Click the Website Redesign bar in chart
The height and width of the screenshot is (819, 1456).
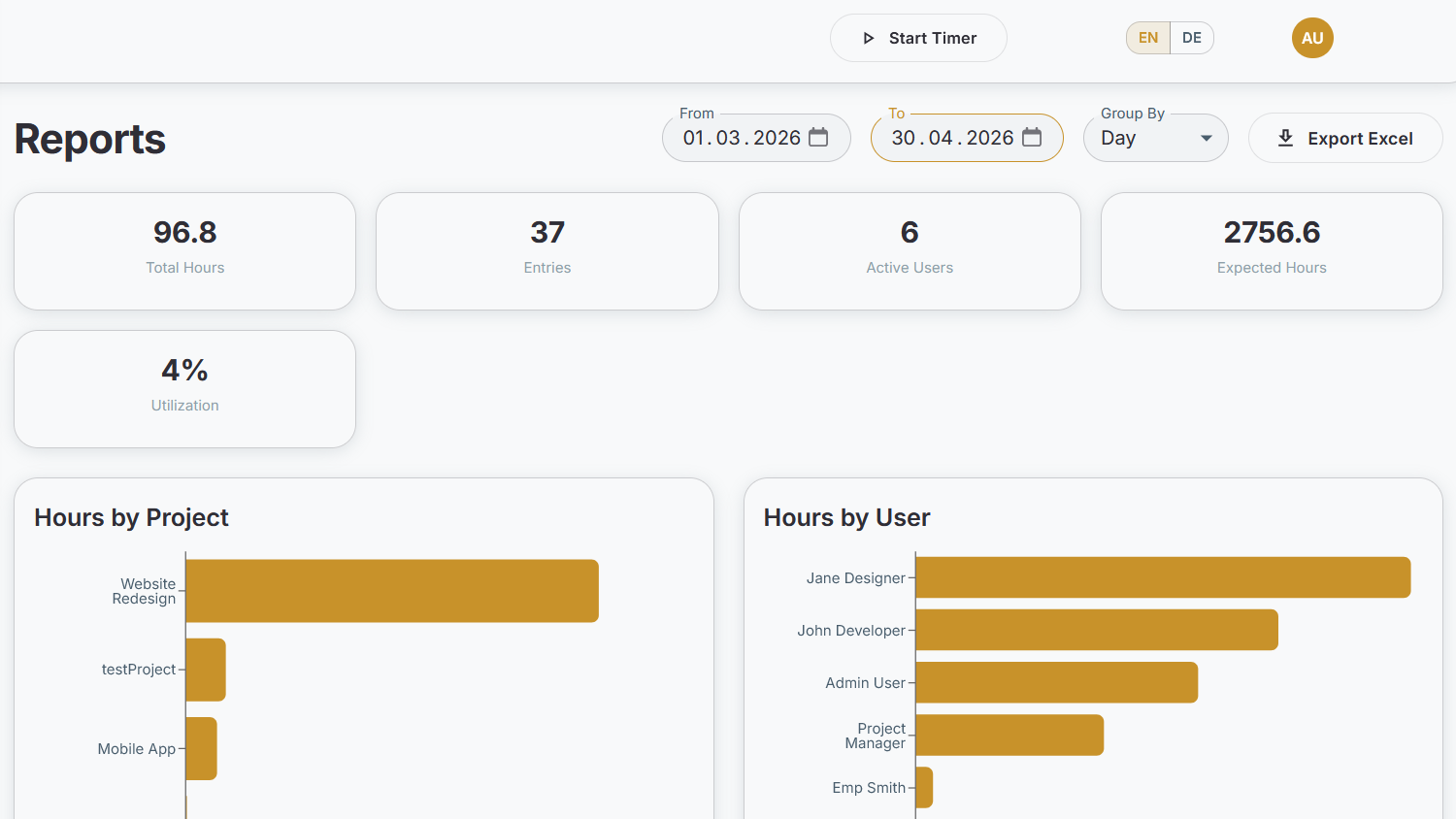(392, 591)
